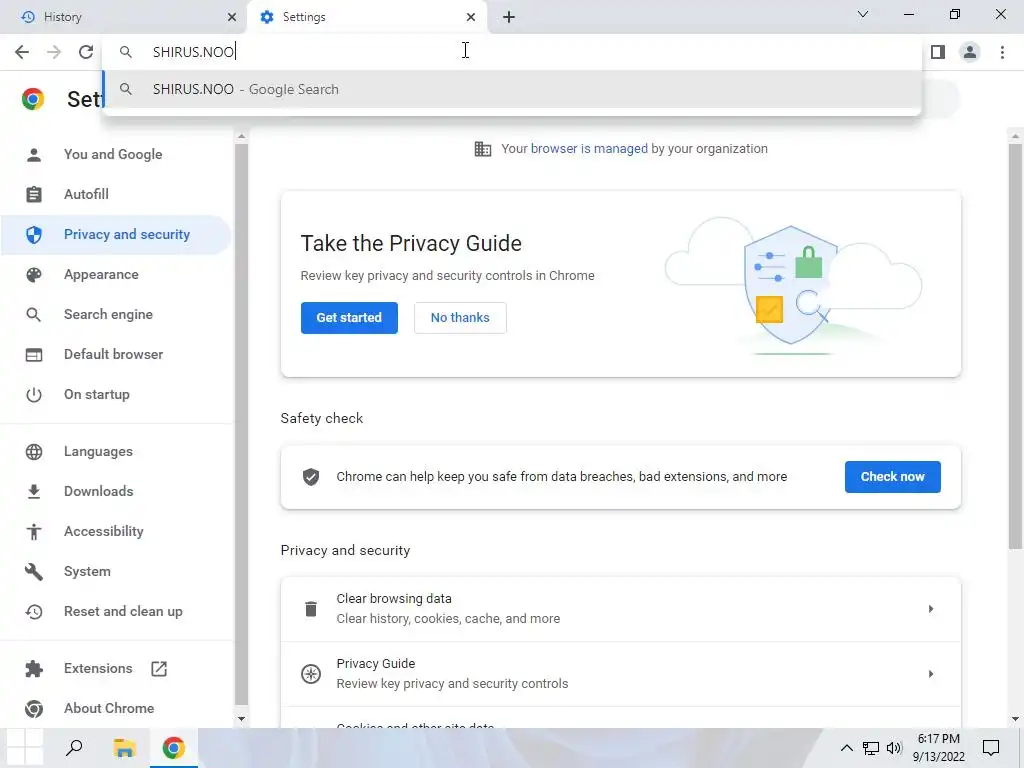Click the You and Google person icon

34,155
